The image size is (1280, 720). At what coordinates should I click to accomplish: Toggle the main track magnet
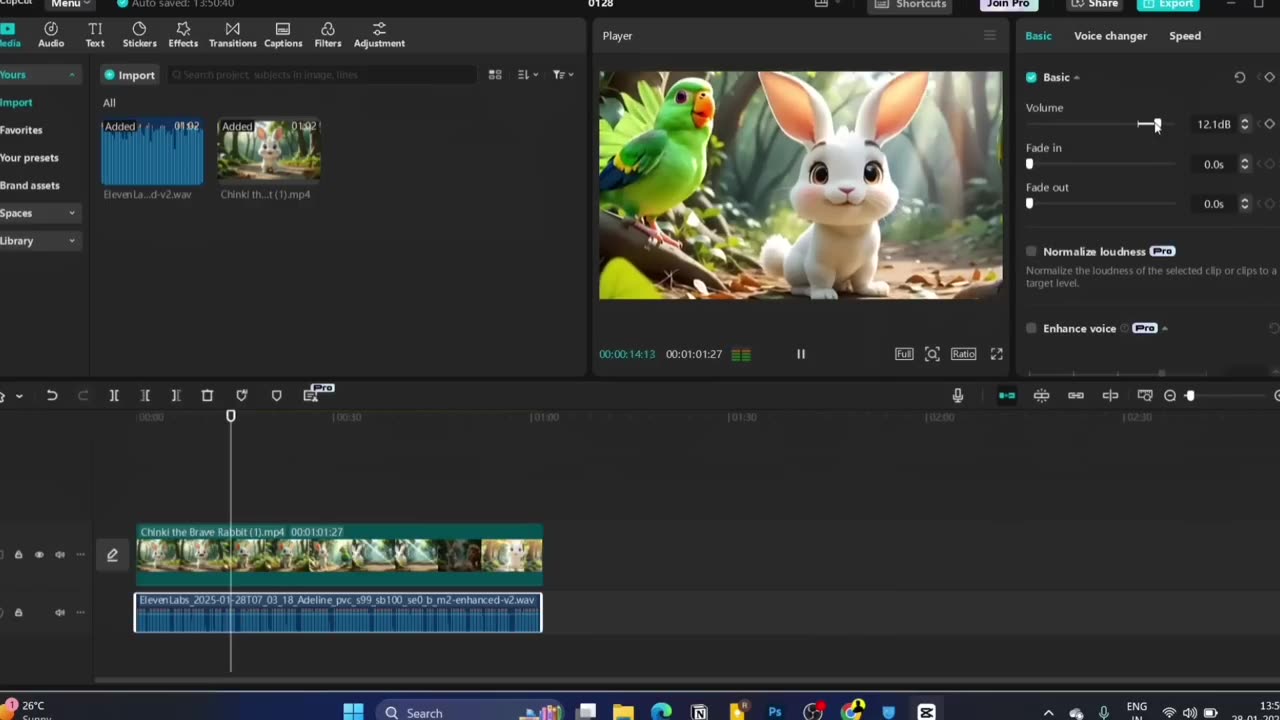(x=1007, y=396)
